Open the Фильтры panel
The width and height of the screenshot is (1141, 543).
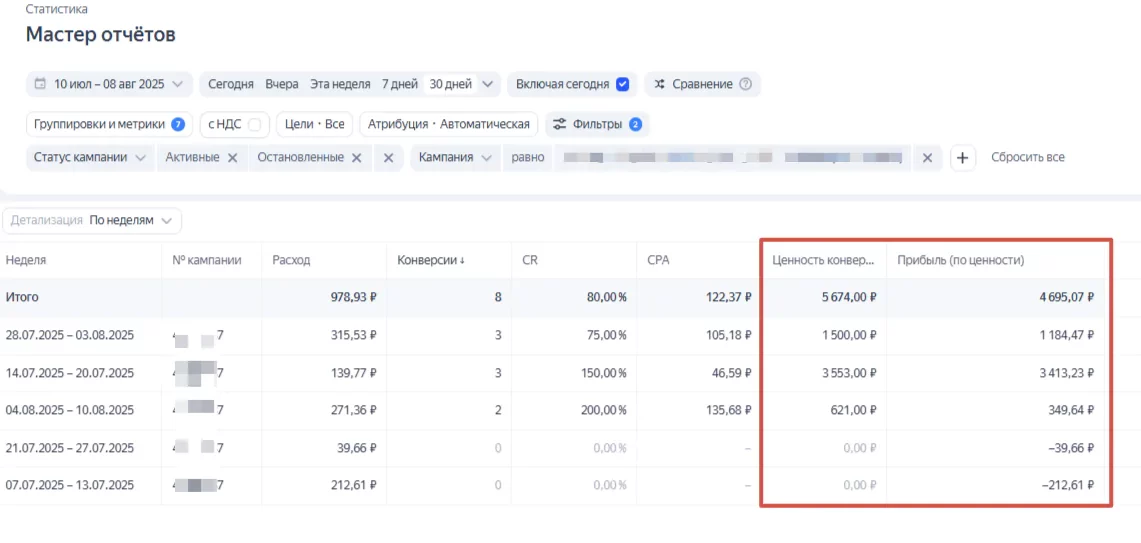point(597,125)
